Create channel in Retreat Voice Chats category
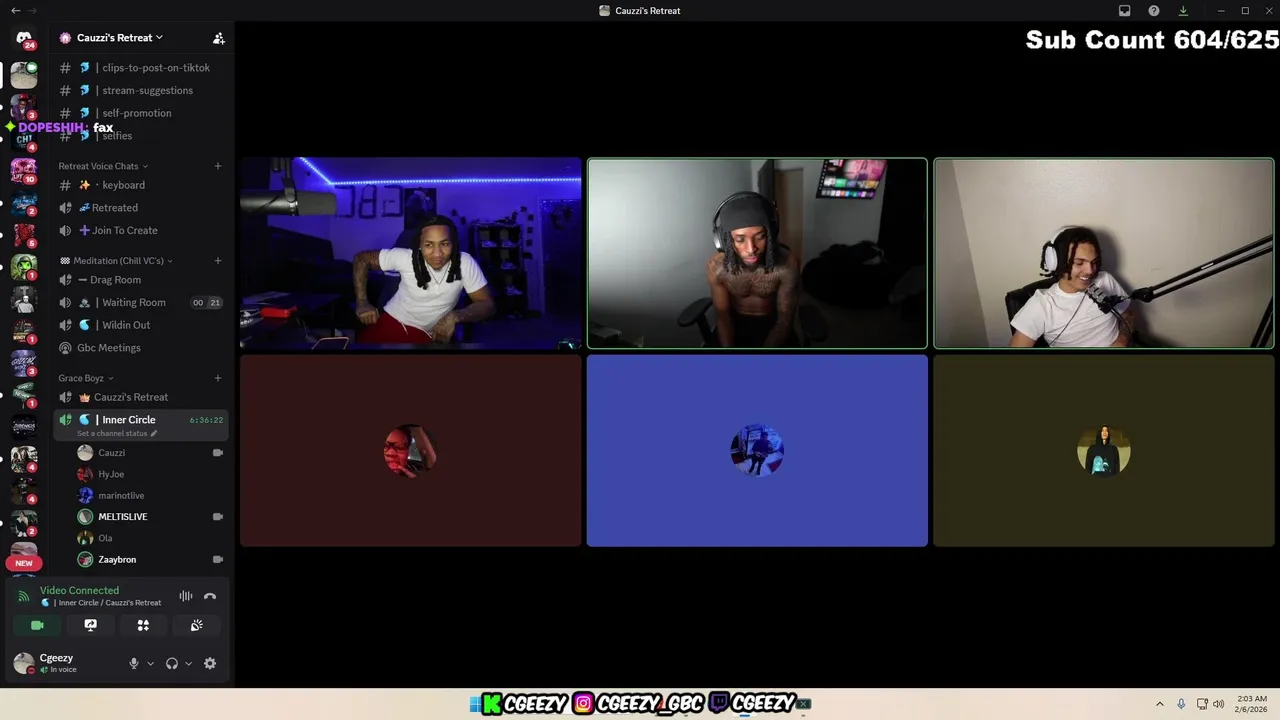 pyautogui.click(x=218, y=166)
